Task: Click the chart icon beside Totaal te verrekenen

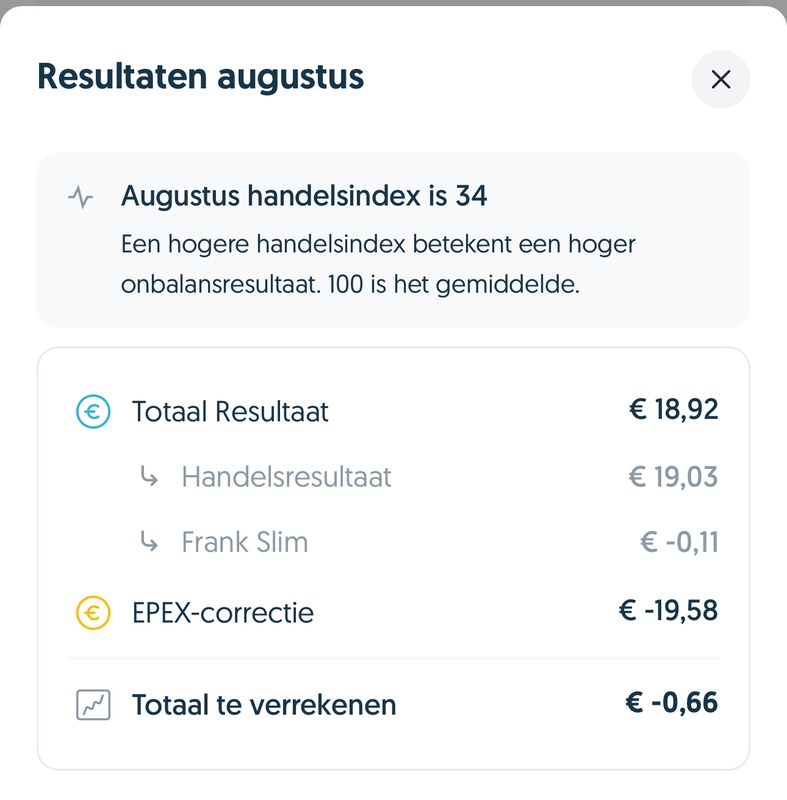Action: point(93,705)
